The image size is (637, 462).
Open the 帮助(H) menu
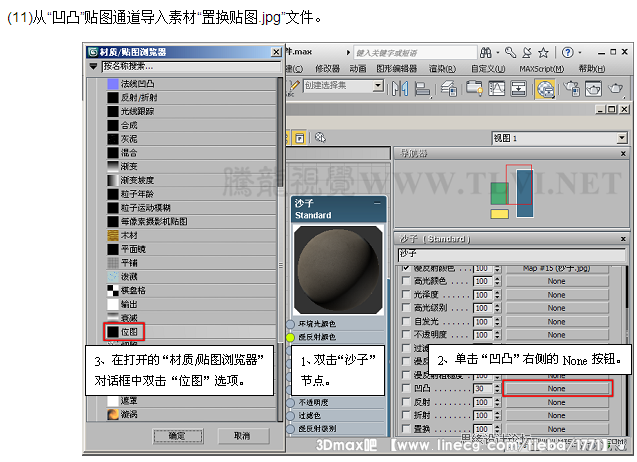click(592, 69)
